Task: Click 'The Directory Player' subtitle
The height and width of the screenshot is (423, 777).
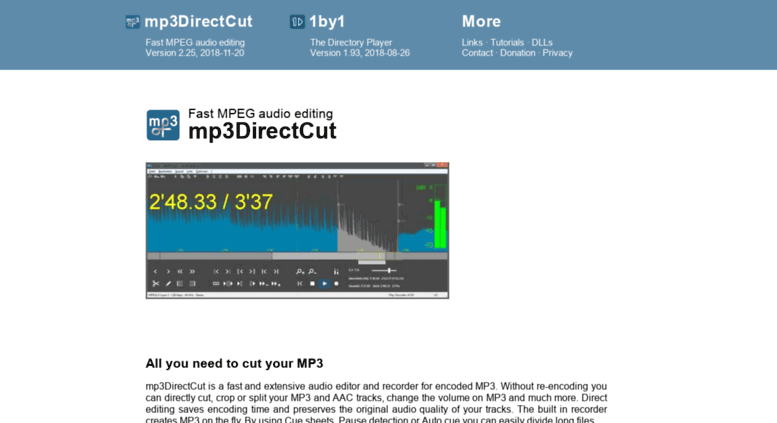Action: click(351, 43)
